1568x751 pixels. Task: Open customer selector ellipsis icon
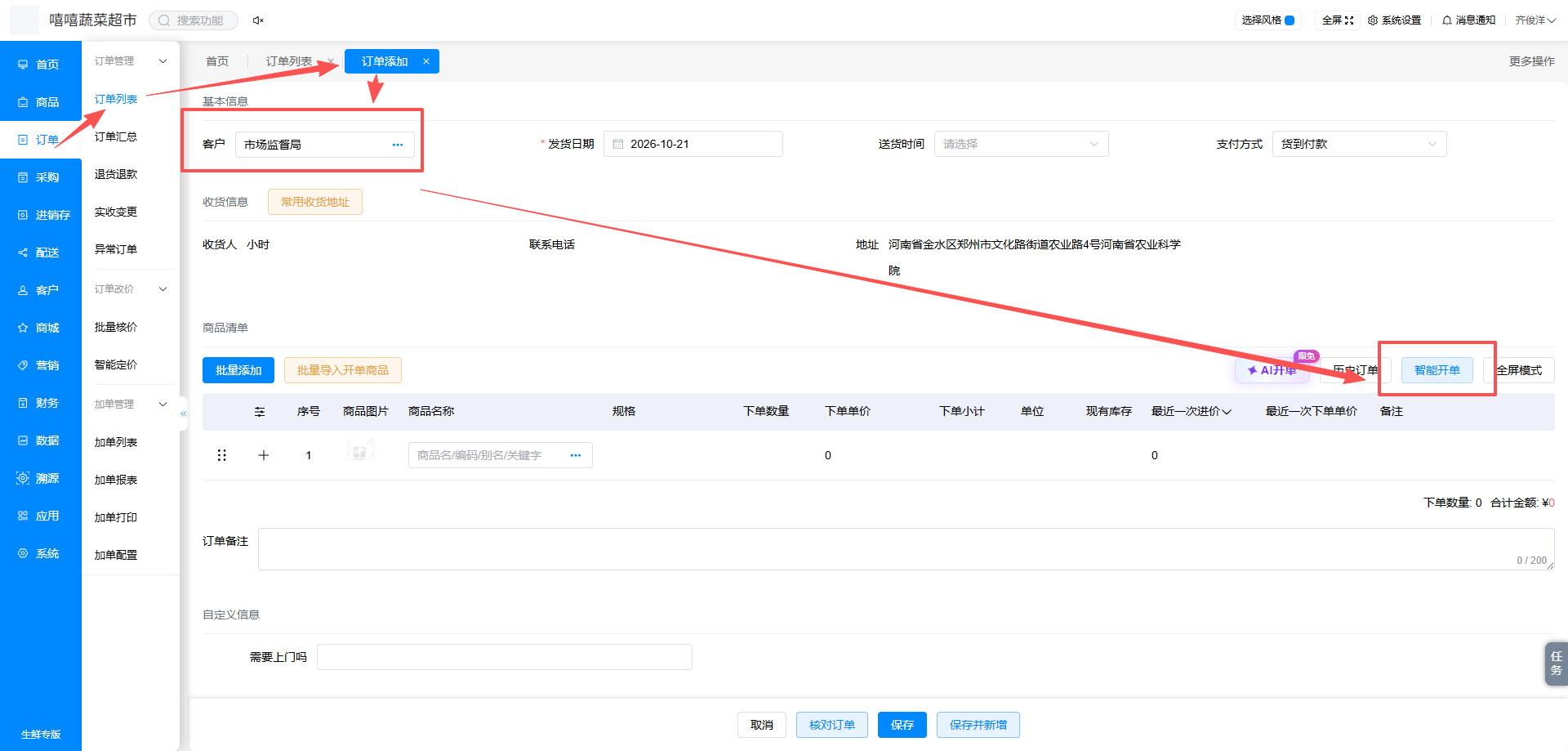pyautogui.click(x=398, y=145)
